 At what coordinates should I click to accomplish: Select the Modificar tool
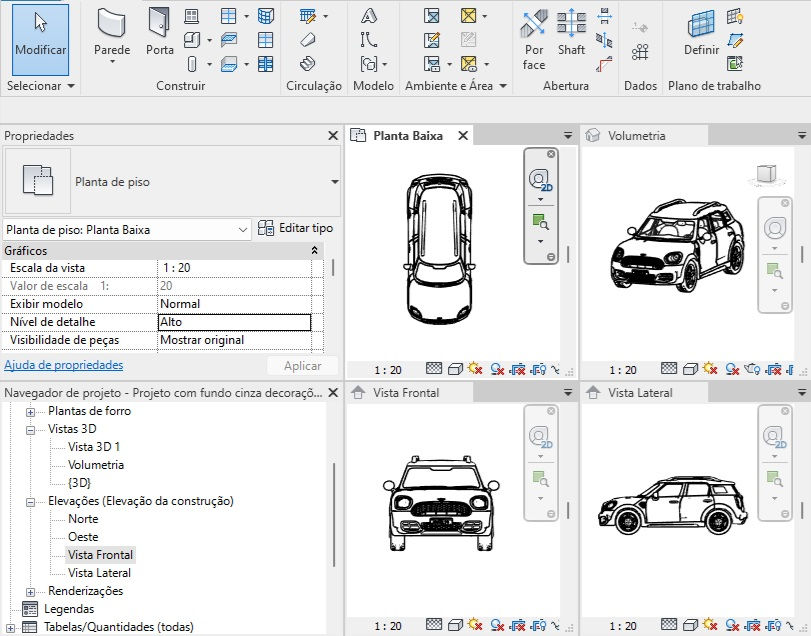40,40
